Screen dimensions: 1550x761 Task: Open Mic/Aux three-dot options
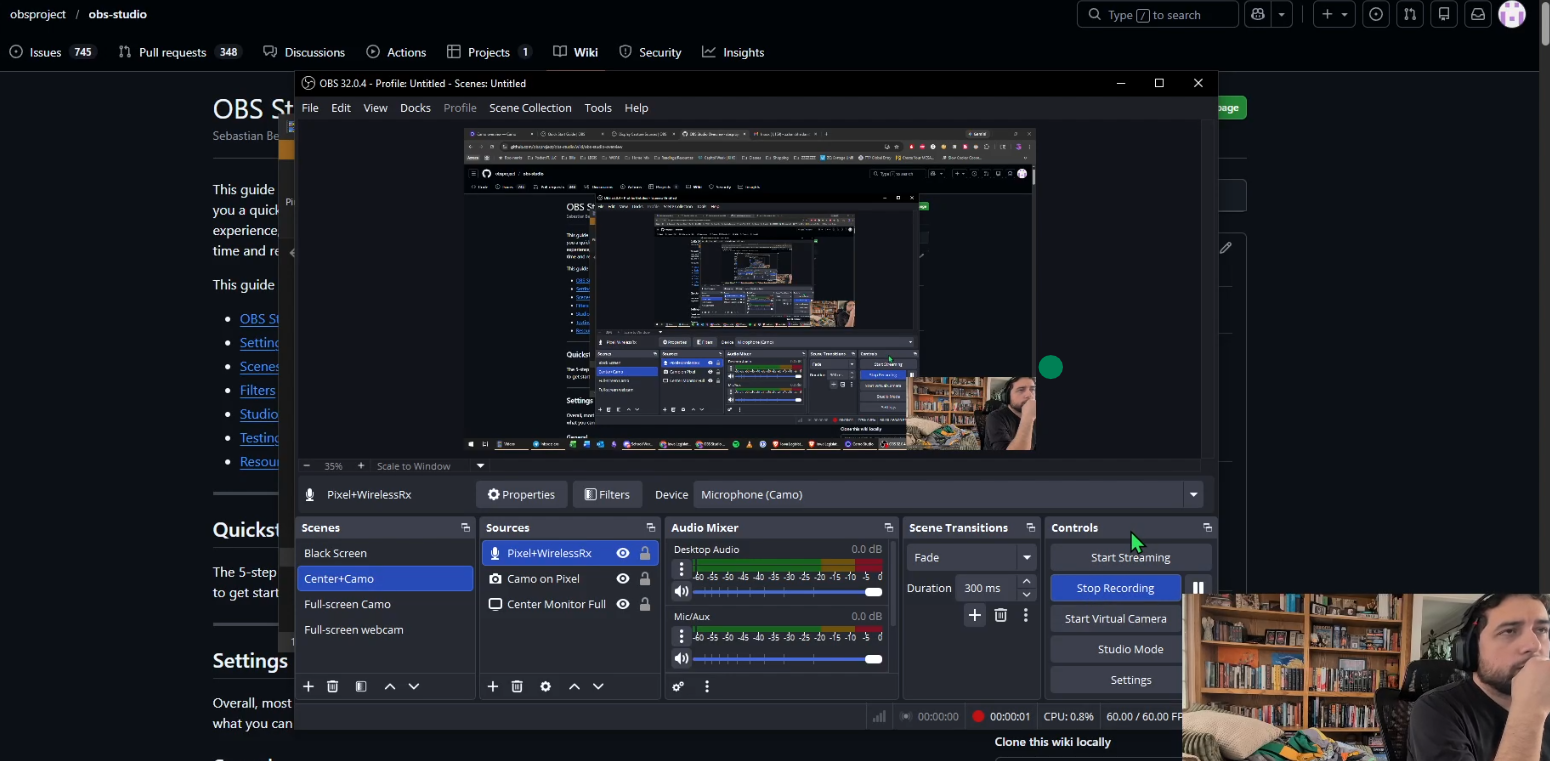coord(682,636)
